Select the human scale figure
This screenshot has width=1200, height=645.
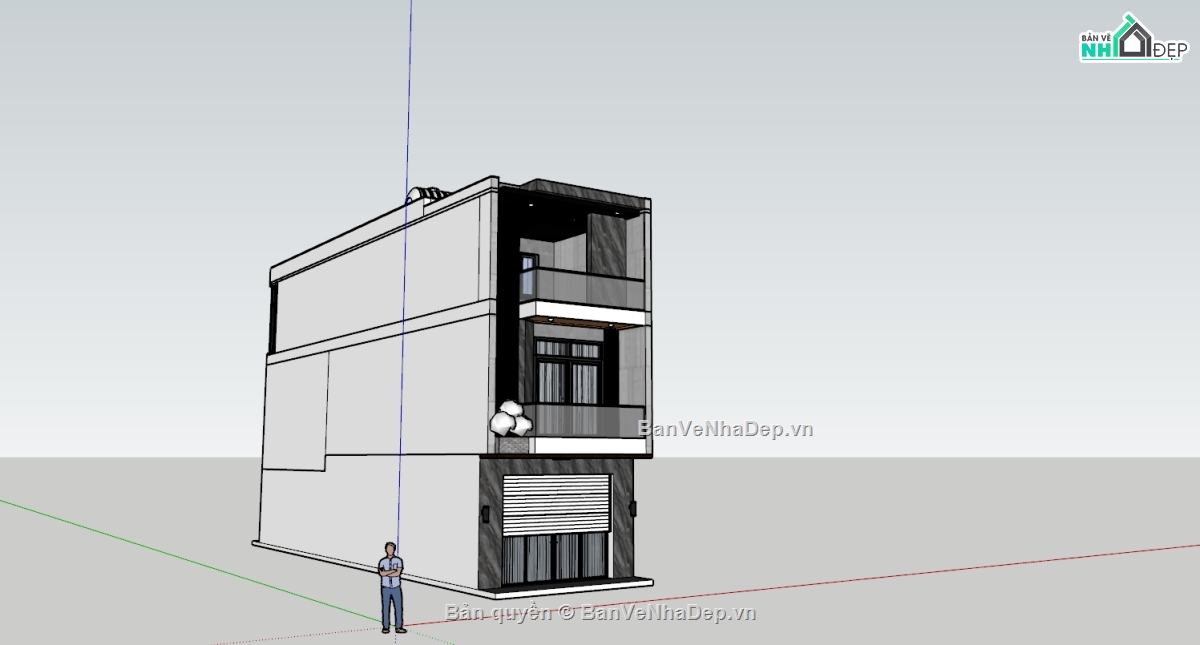391,587
